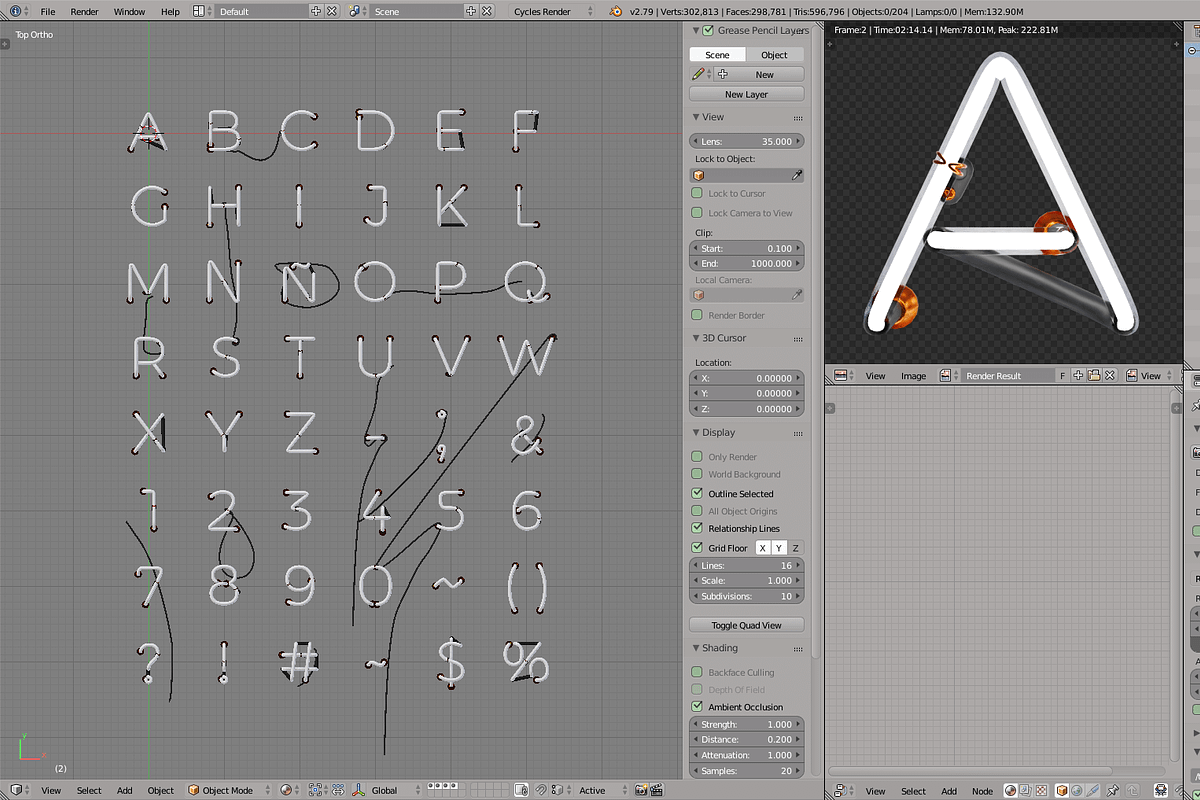Open the Cycles Render engine dropdown
The image size is (1200, 800).
pyautogui.click(x=553, y=11)
